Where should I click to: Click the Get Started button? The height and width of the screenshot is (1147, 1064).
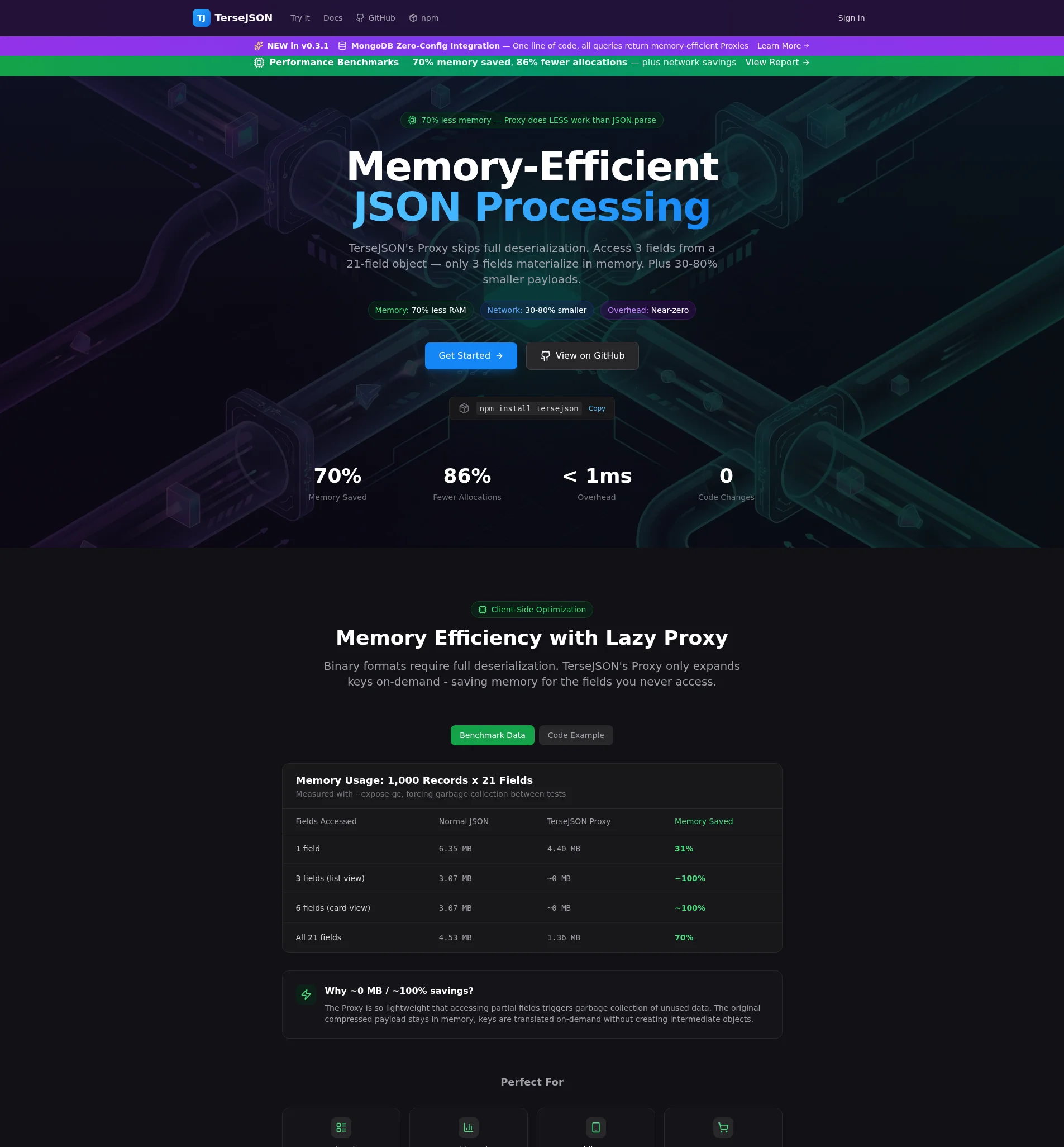(x=470, y=355)
